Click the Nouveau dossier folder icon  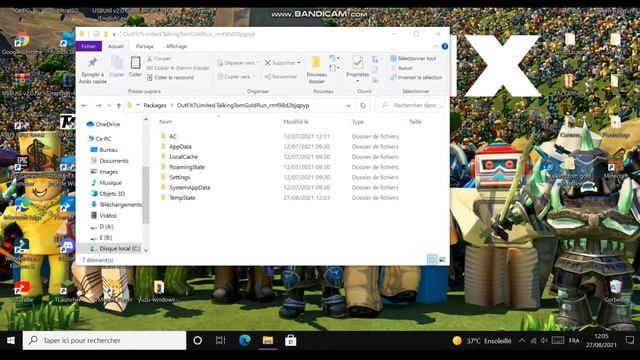click(x=316, y=62)
